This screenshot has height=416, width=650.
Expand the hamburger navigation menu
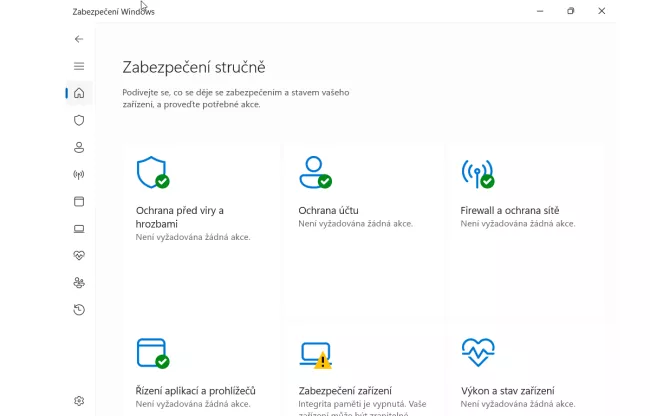(79, 66)
